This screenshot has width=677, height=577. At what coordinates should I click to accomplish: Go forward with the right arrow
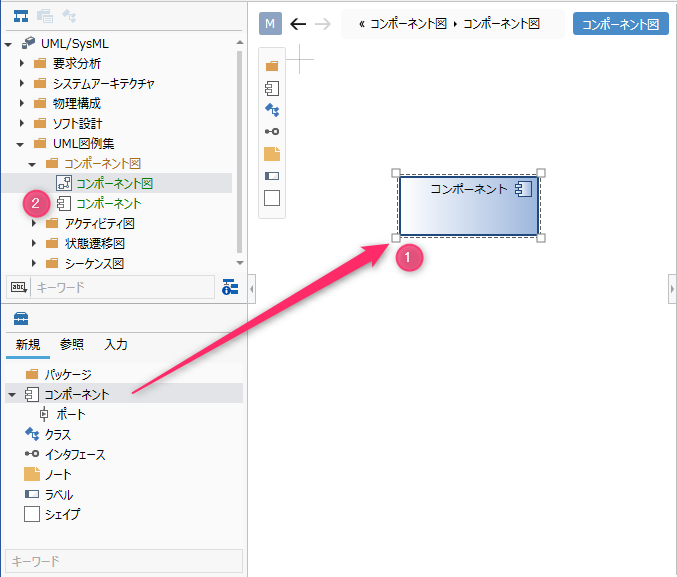tap(323, 24)
